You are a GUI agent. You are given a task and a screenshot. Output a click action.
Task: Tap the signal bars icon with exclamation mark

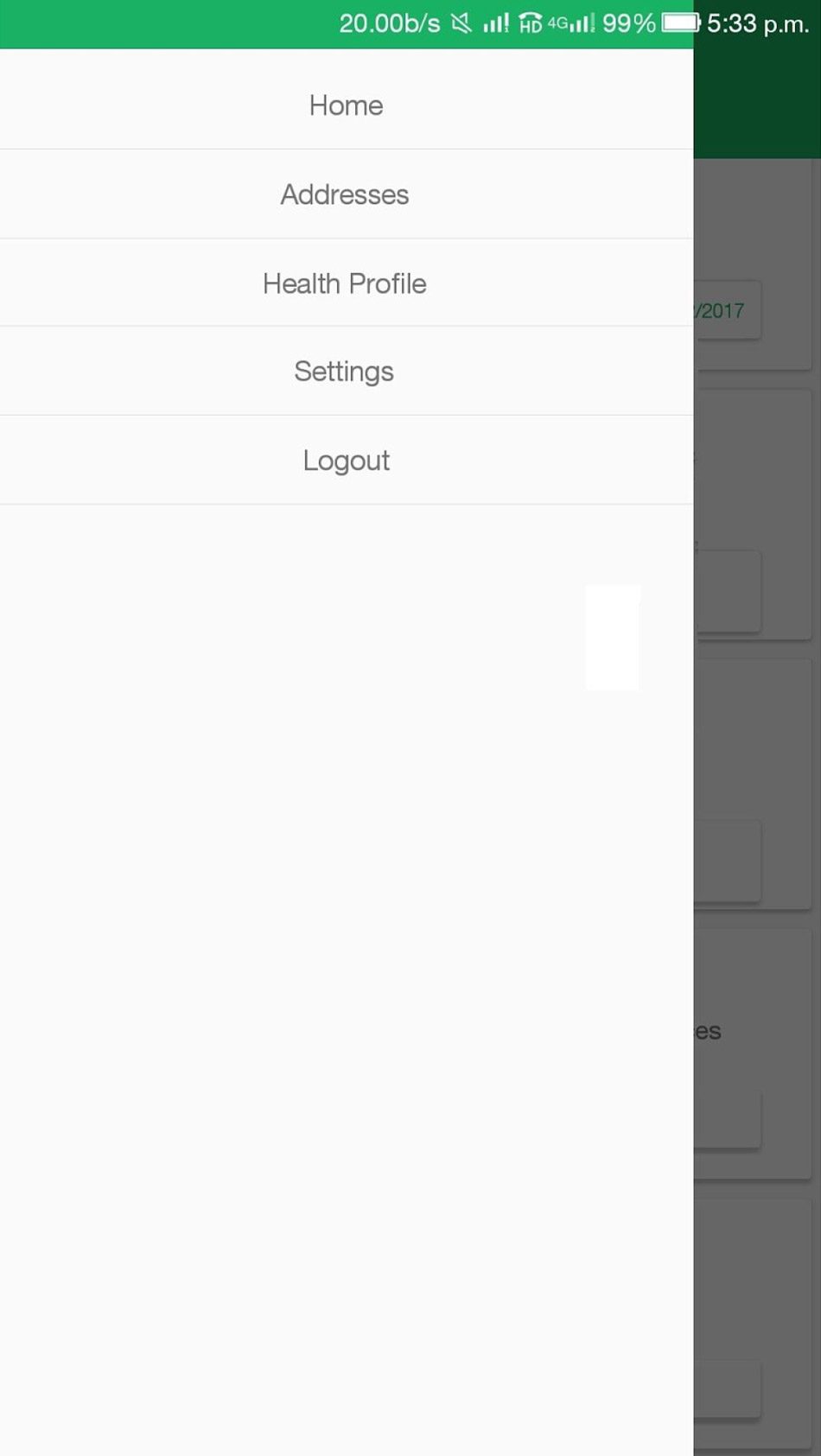tap(495, 23)
